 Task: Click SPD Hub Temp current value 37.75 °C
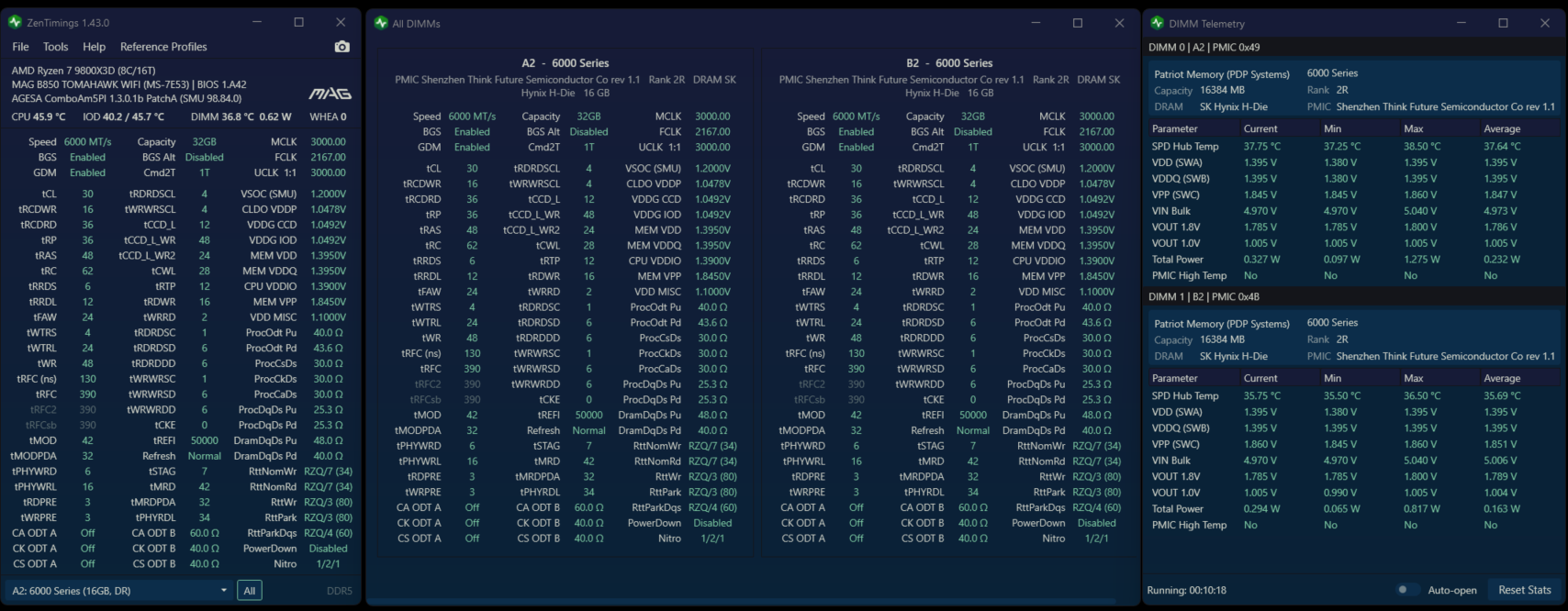tap(1263, 146)
